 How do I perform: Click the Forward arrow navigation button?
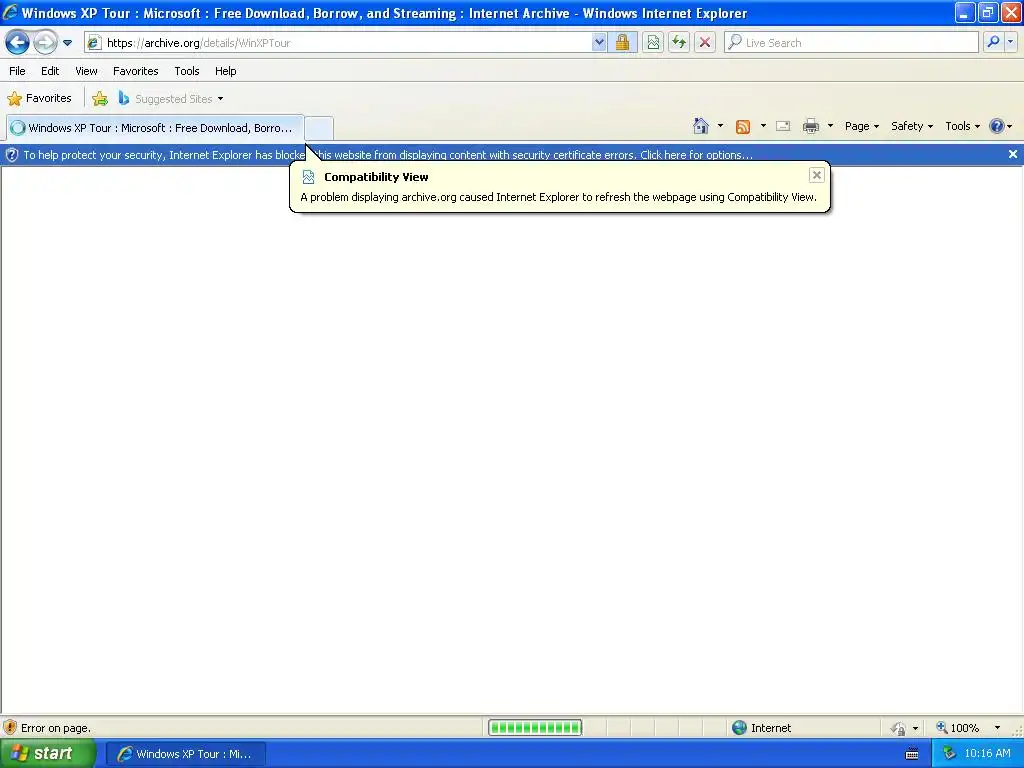(x=45, y=43)
